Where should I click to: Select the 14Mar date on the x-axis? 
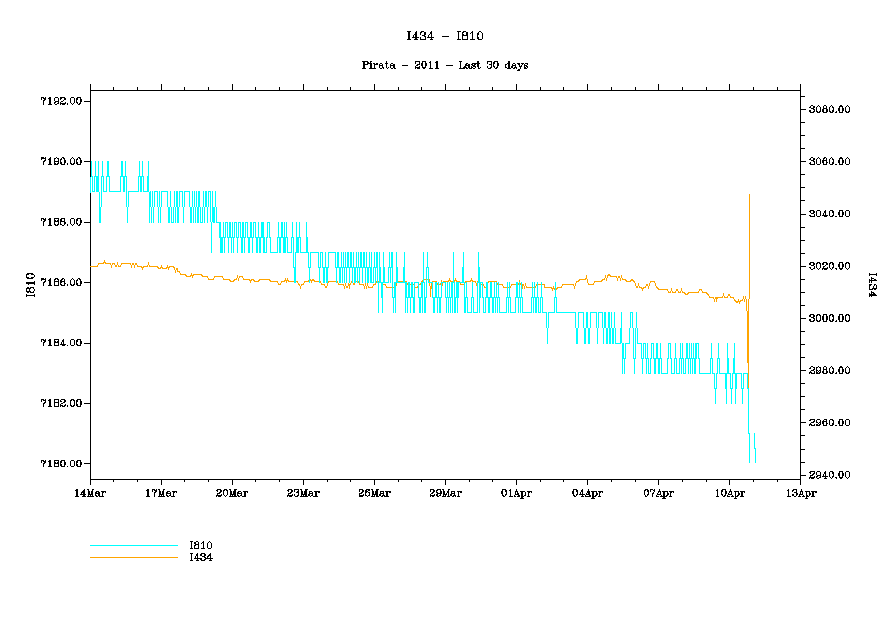(90, 493)
